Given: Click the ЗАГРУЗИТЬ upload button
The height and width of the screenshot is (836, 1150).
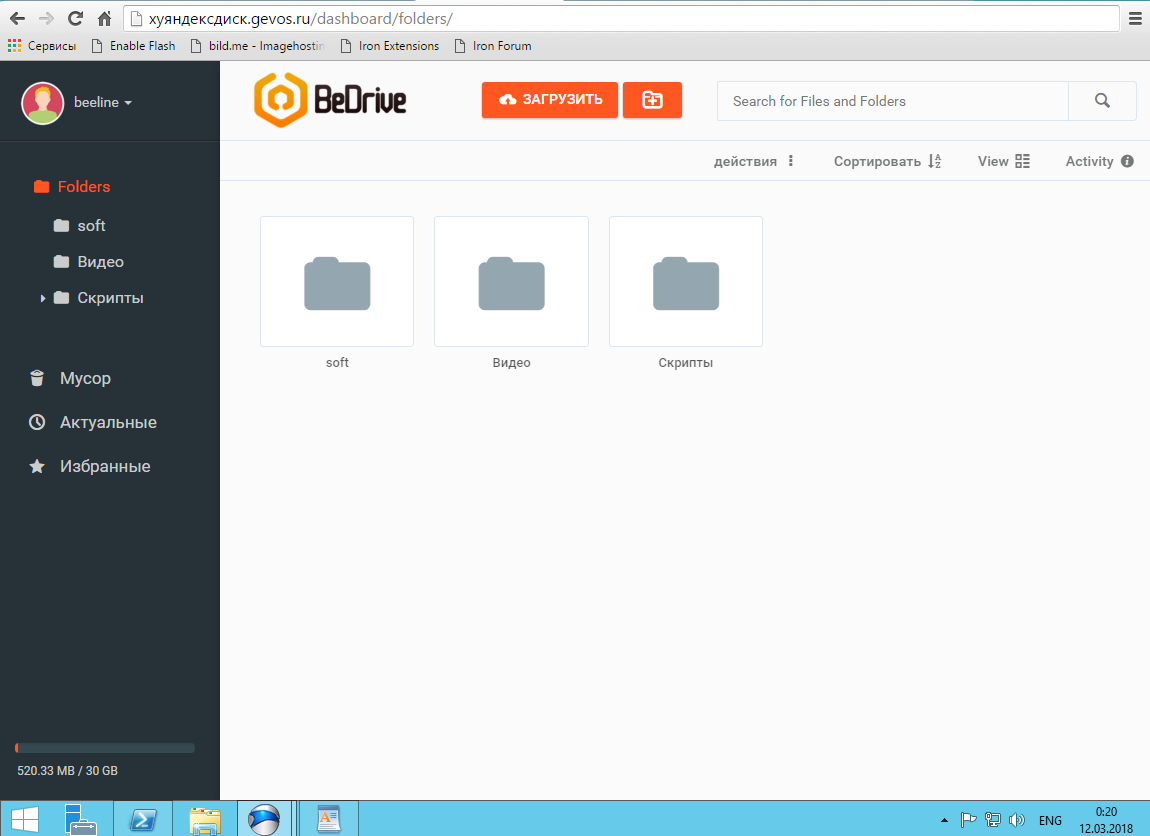Looking at the screenshot, I should point(550,100).
